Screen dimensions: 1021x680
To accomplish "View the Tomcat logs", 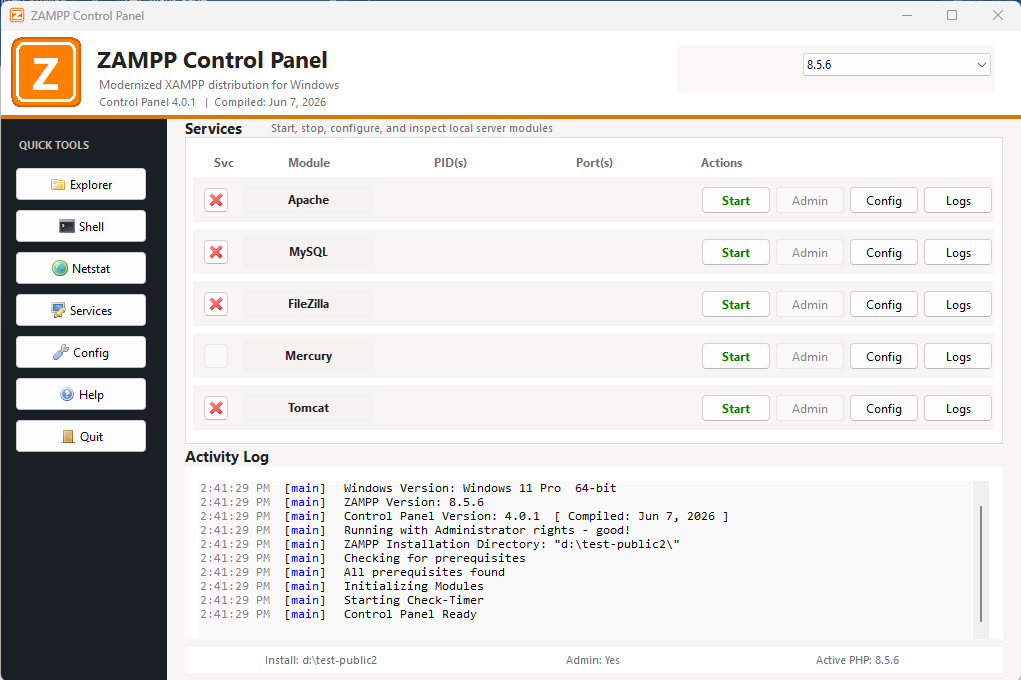I will (958, 409).
